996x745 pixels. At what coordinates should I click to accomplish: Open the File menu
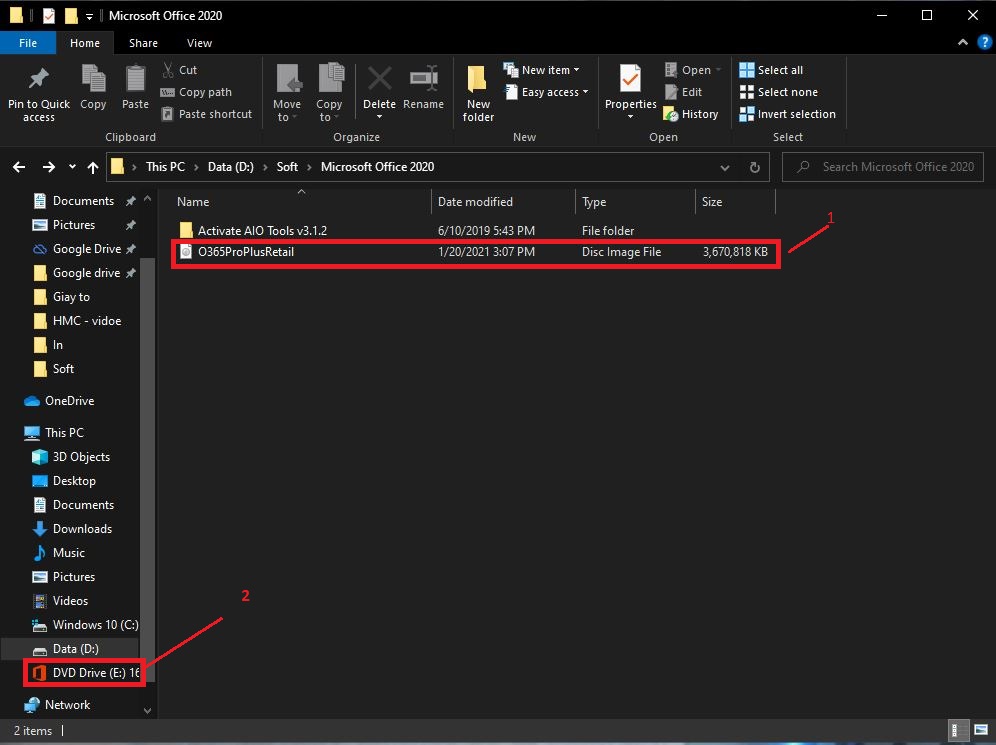(x=29, y=43)
